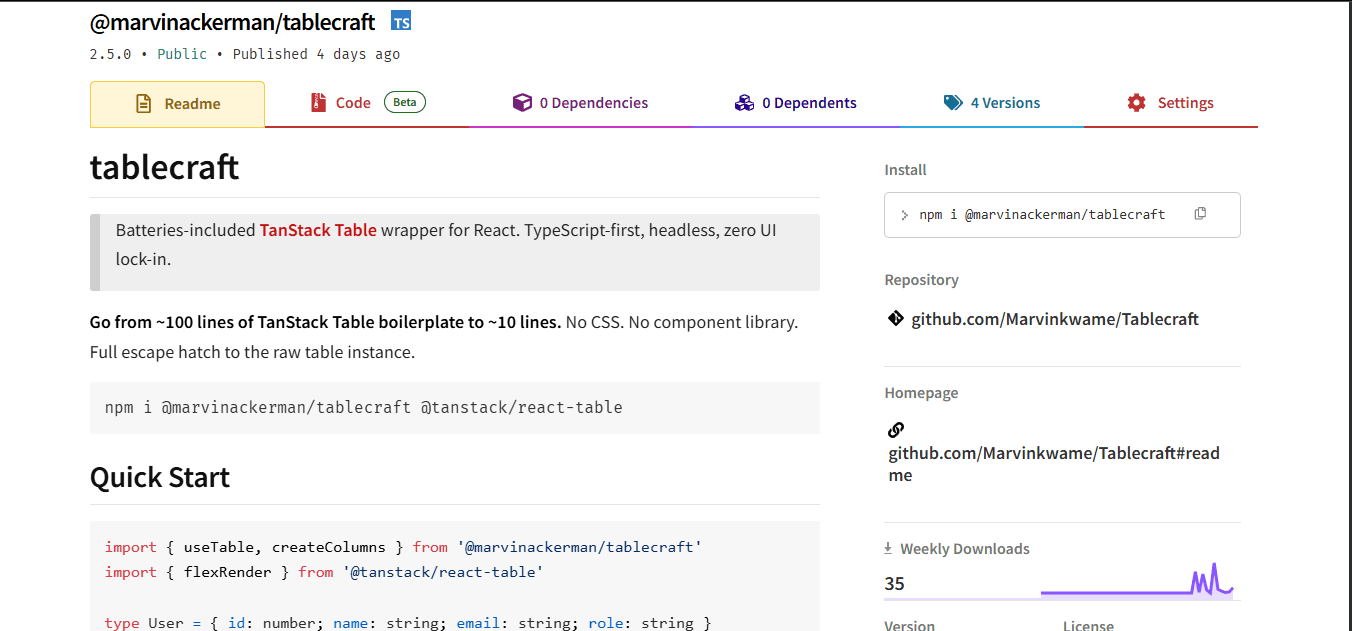Click the Weekly Downloads arrow icon
Viewport: 1352px width, 631px height.
tap(888, 548)
